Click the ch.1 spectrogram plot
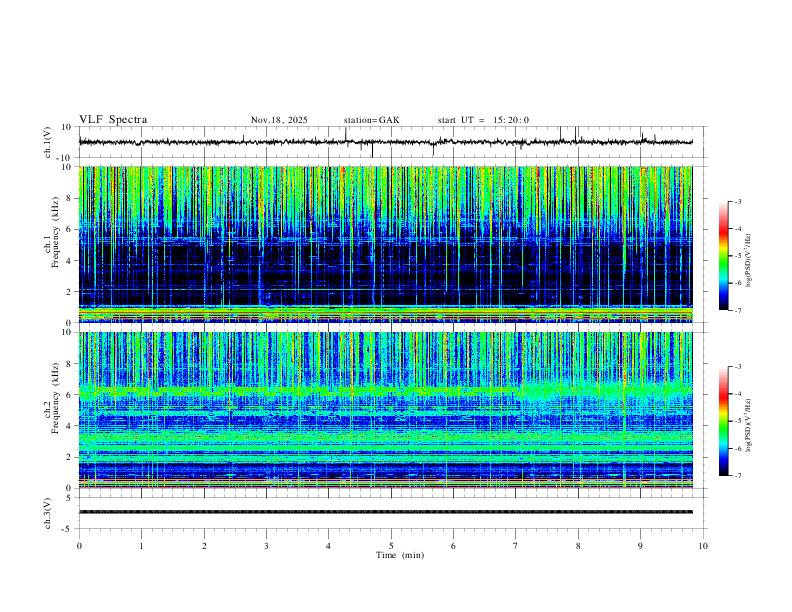792x612 pixels. click(386, 244)
